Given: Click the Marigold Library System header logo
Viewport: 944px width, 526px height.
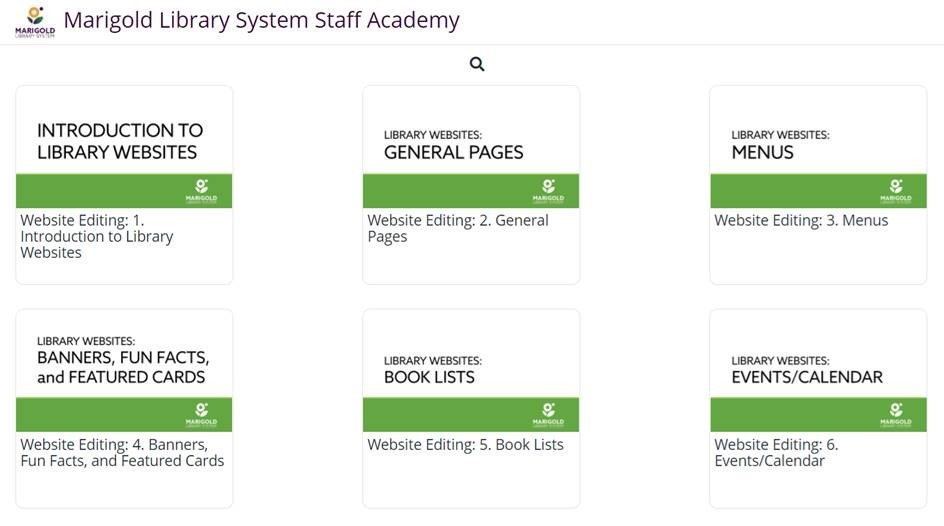Looking at the screenshot, I should (35, 21).
